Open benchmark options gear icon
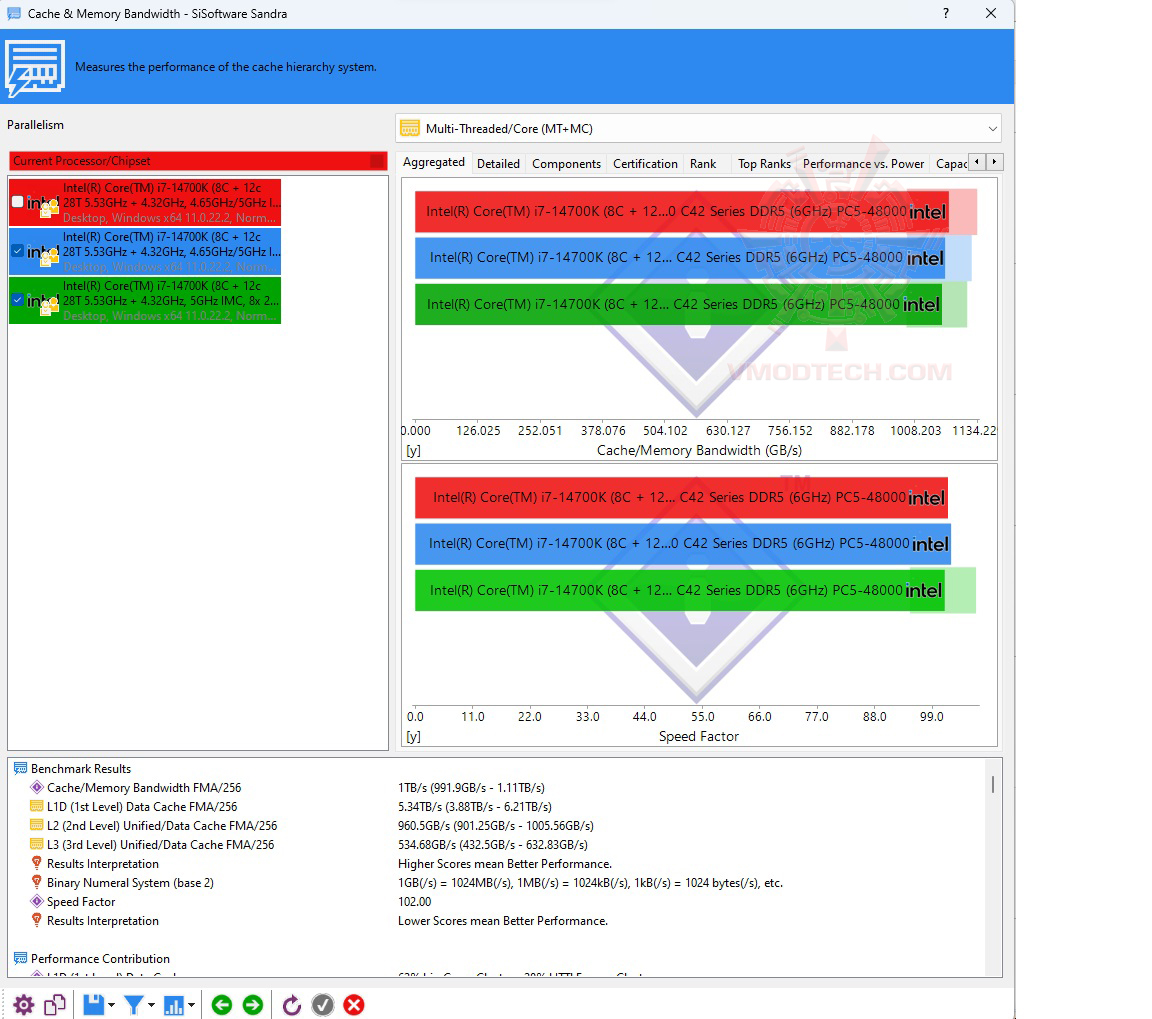The height and width of the screenshot is (1019, 1152). (x=24, y=1004)
